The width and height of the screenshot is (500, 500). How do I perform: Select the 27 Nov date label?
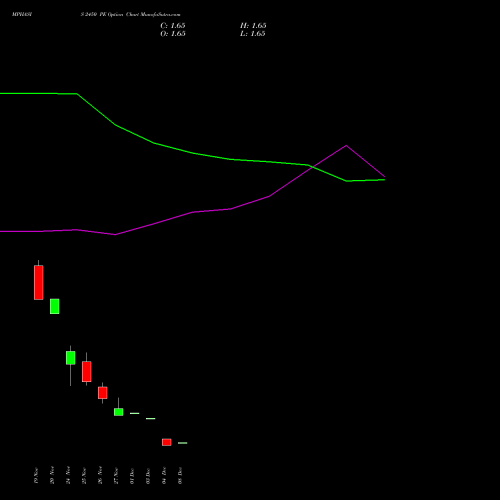pyautogui.click(x=116, y=476)
